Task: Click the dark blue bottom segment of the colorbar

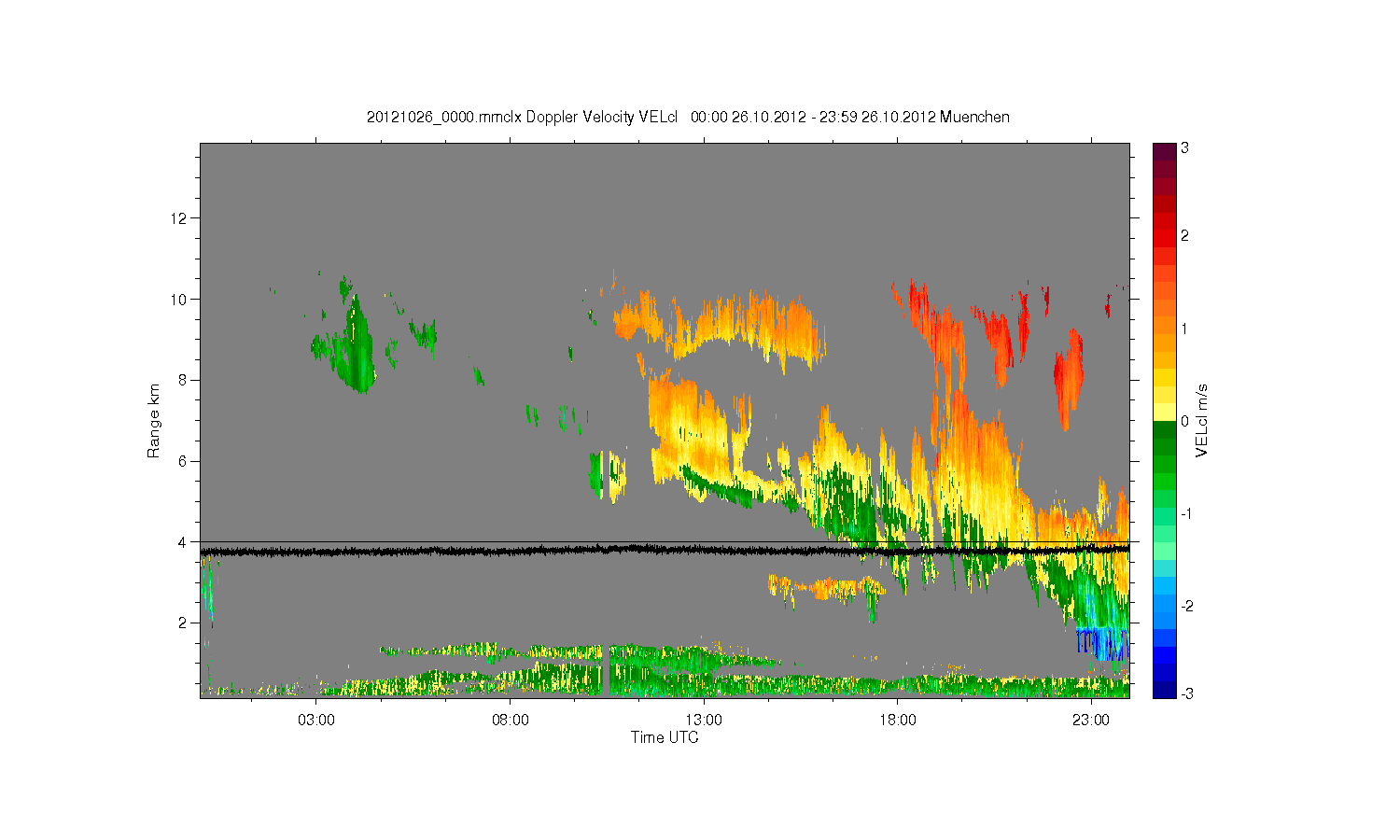Action: [1164, 689]
